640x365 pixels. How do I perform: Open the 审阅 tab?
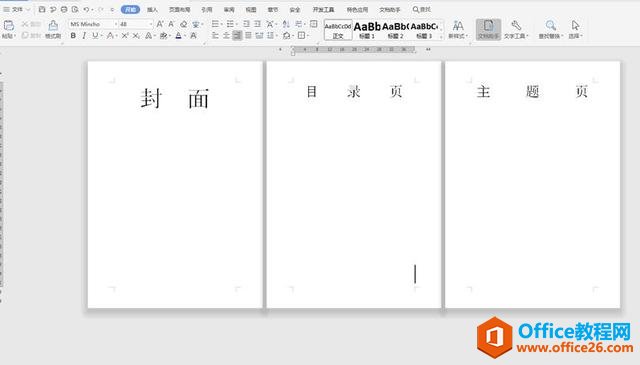(x=229, y=9)
